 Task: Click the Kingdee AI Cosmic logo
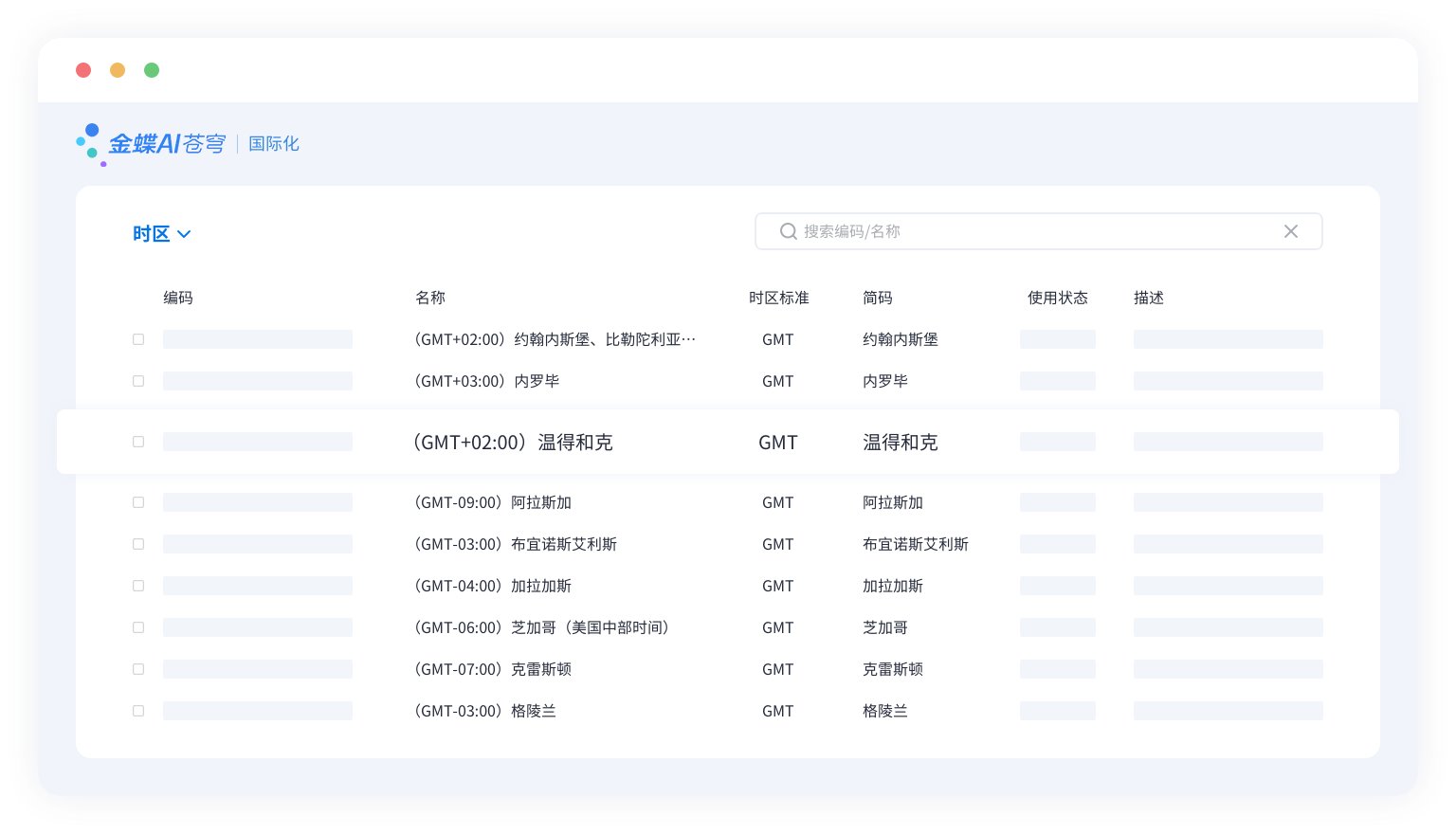pyautogui.click(x=152, y=143)
